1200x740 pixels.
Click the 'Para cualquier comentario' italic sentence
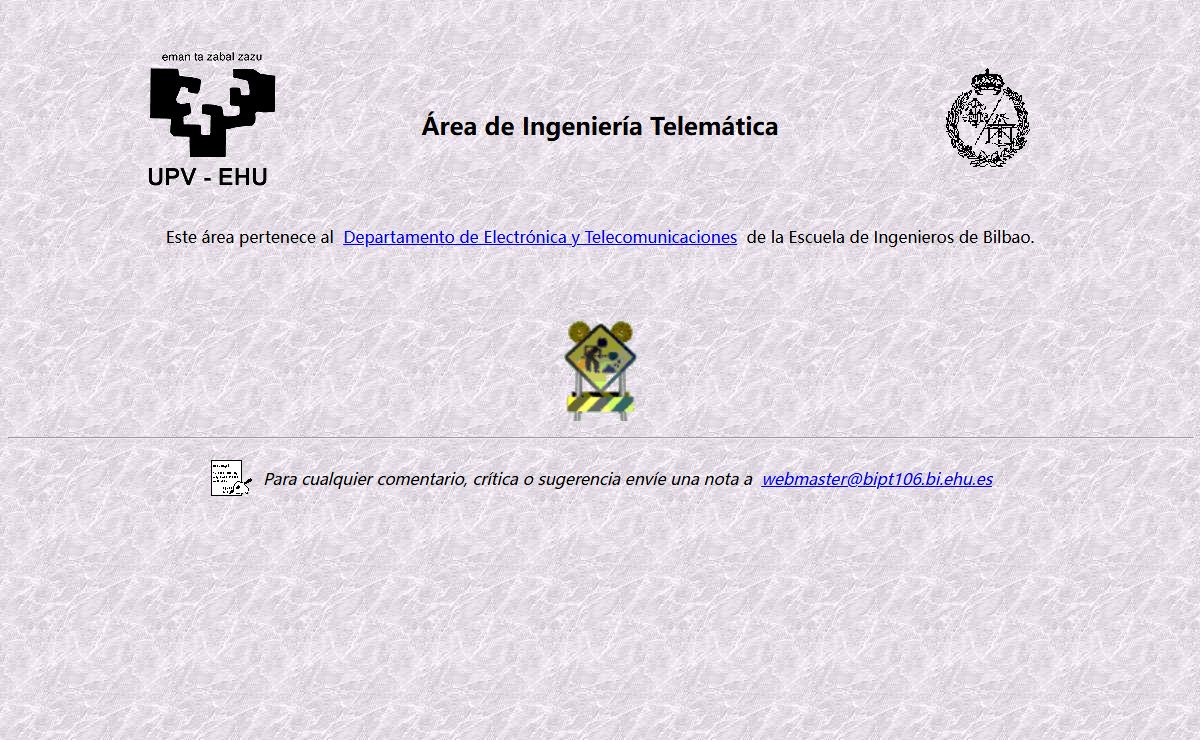point(508,479)
